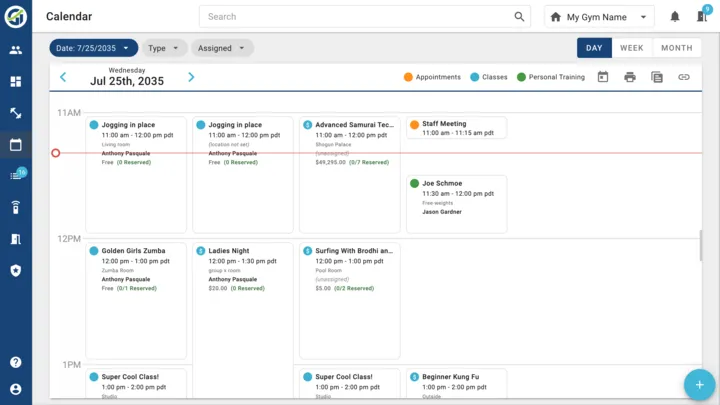Open the Staff Meeting appointment
Image resolution: width=720 pixels, height=405 pixels.
[x=456, y=127]
